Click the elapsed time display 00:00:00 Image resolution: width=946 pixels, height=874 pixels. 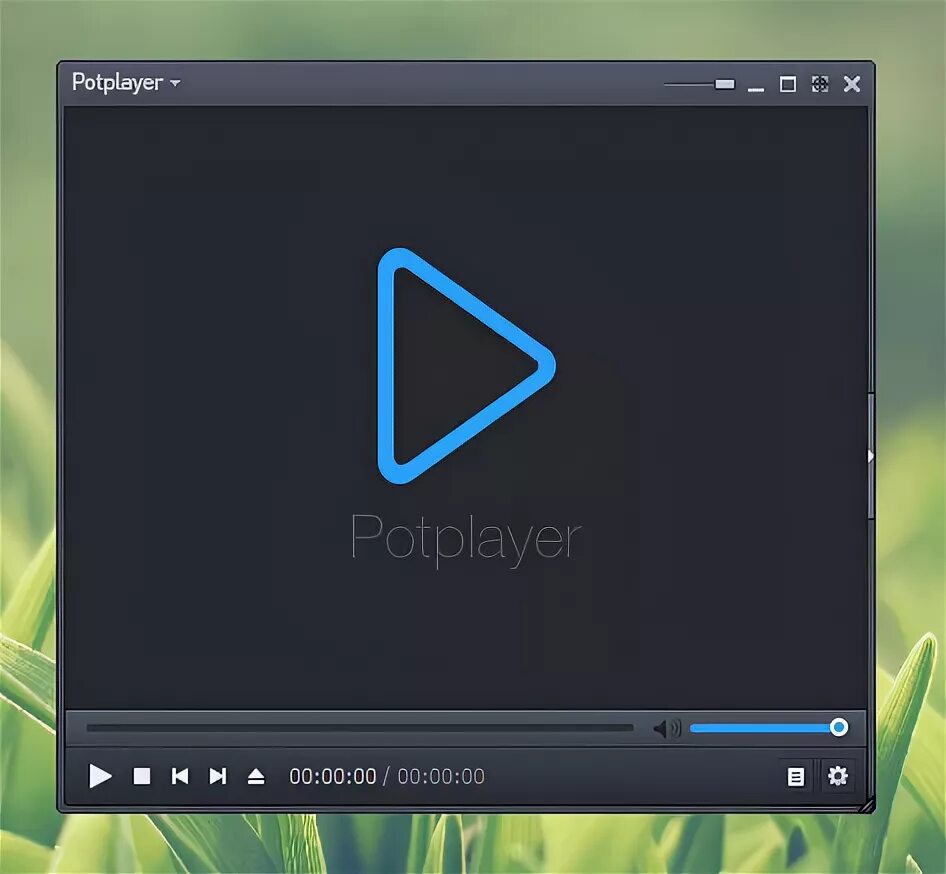[330, 776]
